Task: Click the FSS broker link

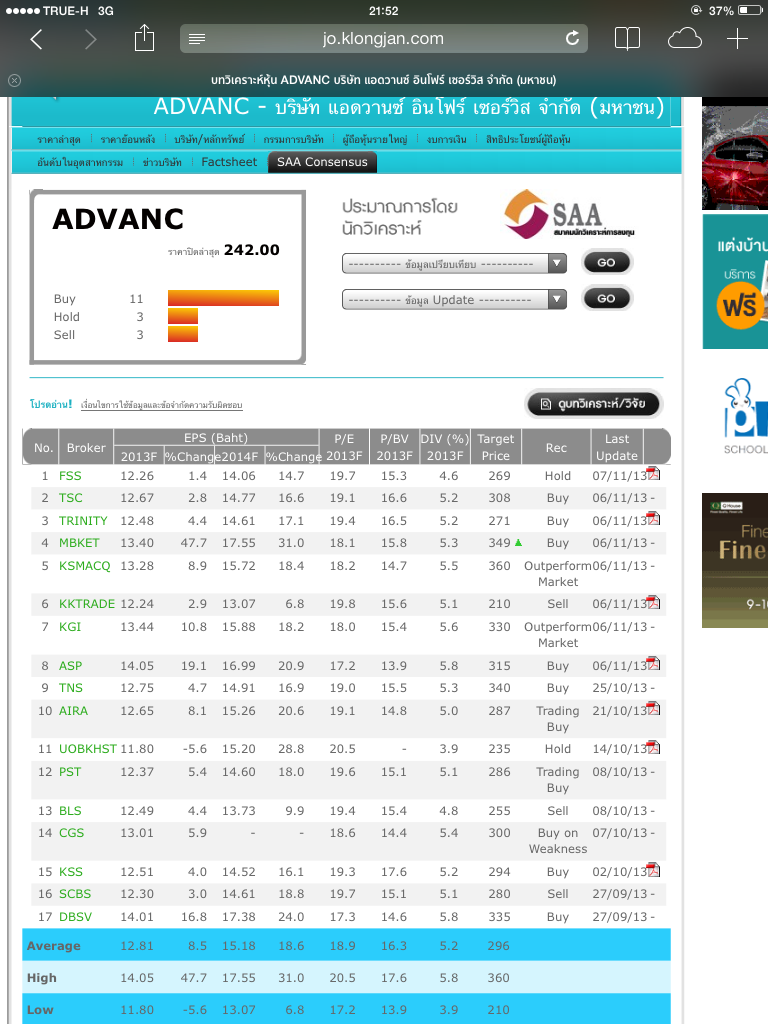Action: (x=70, y=476)
